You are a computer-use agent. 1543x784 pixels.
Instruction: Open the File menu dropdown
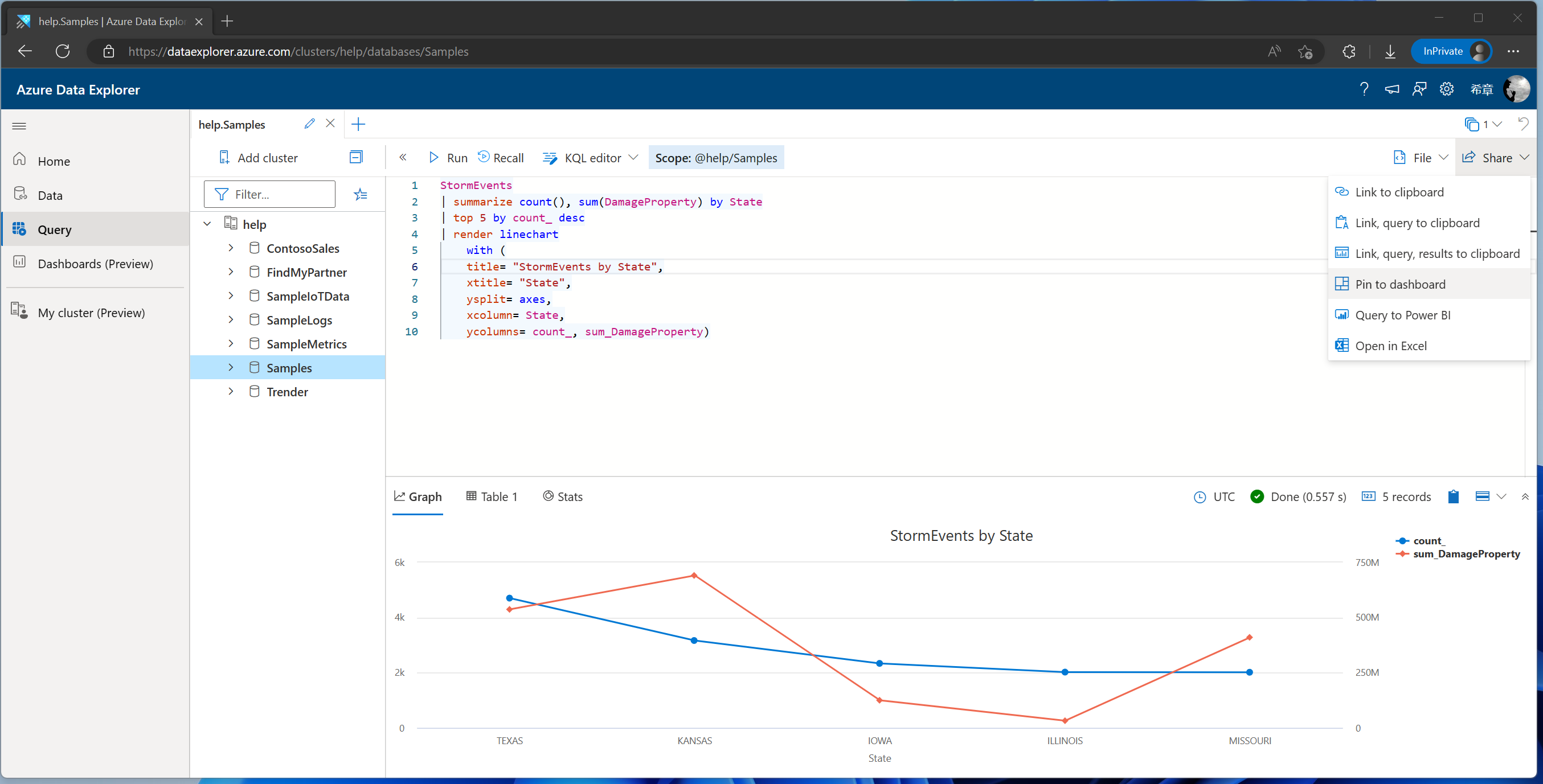1420,158
